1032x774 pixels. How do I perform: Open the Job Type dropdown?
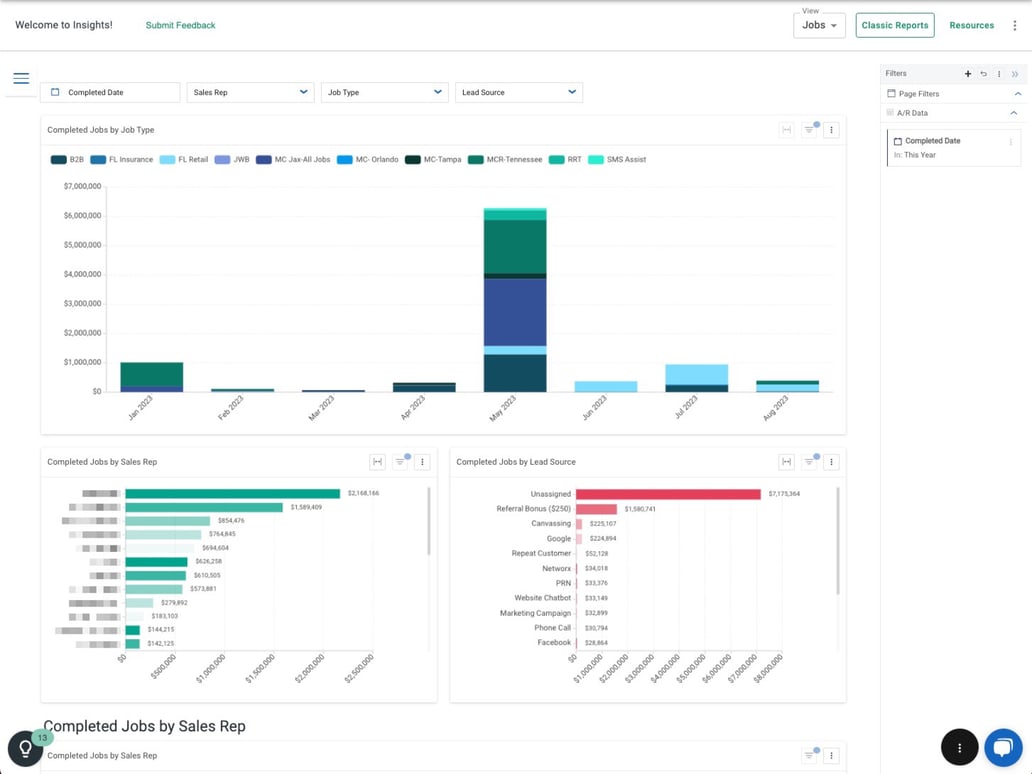384,91
